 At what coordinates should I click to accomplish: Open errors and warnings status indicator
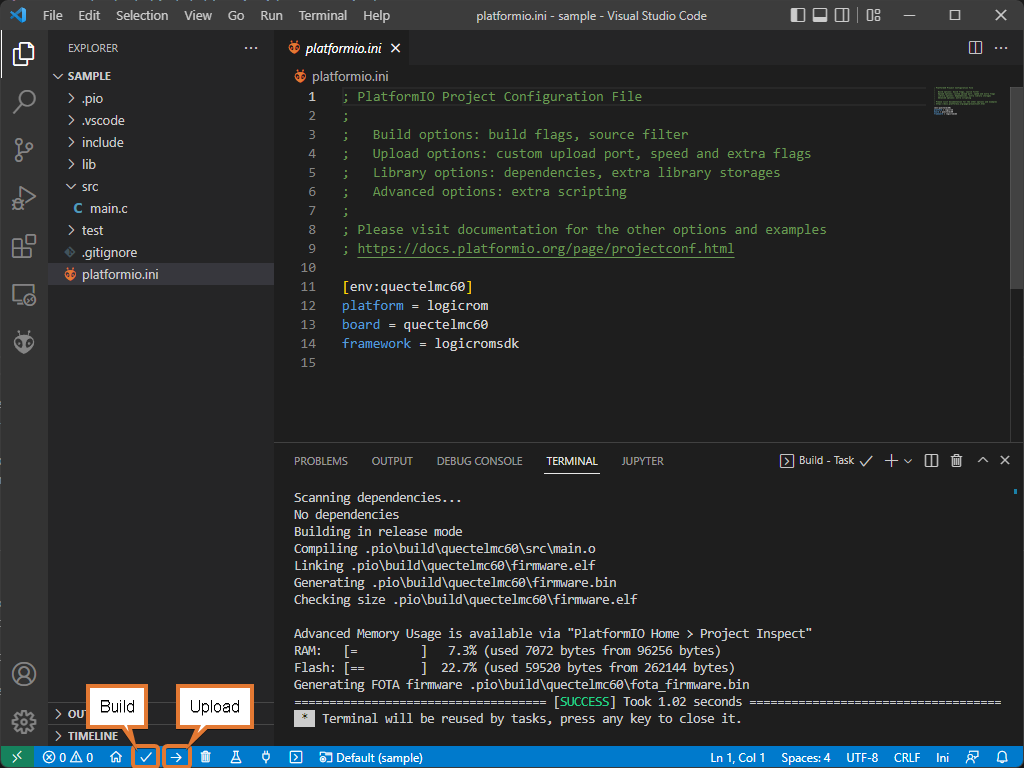[68, 758]
